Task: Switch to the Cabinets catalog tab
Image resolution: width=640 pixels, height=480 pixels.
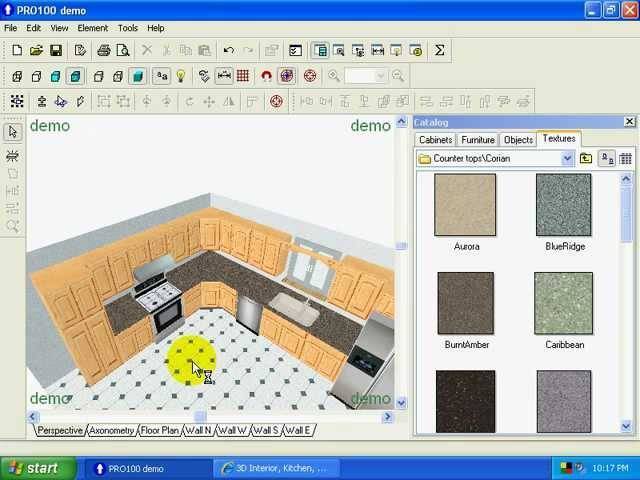Action: (x=436, y=140)
